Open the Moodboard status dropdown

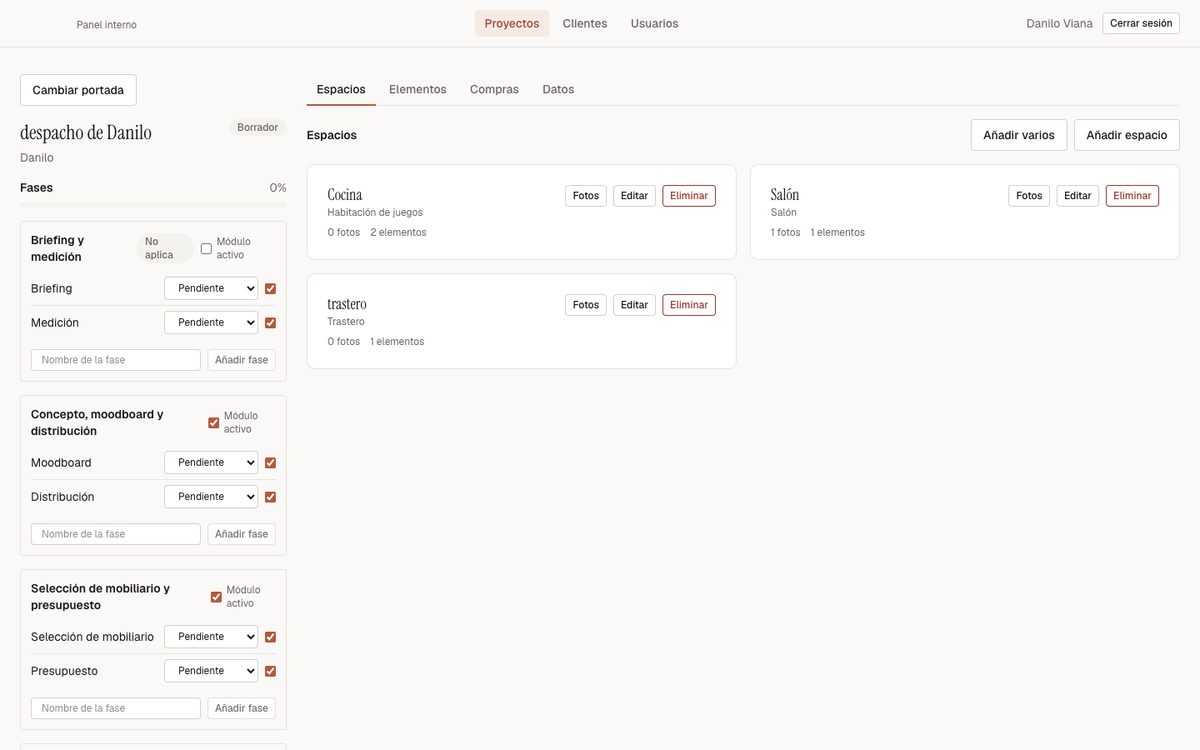211,462
